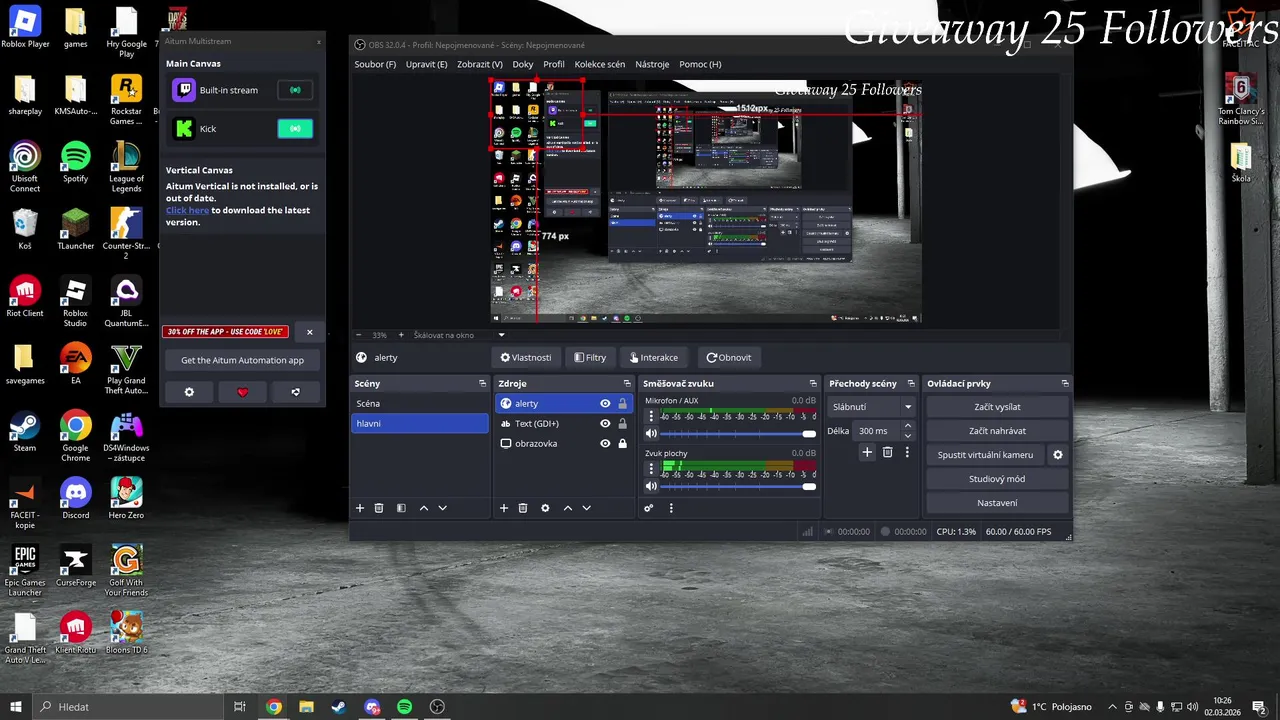
Task: Mute the Zvuk plochy speaker icon
Action: pos(651,486)
